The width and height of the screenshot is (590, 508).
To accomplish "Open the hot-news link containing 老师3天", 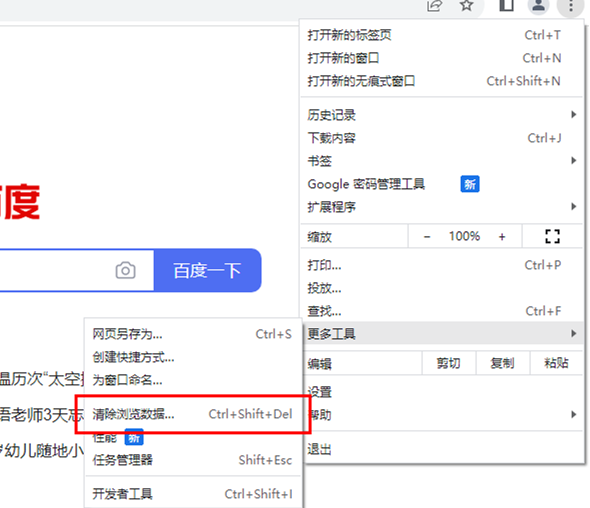I will pos(42,415).
